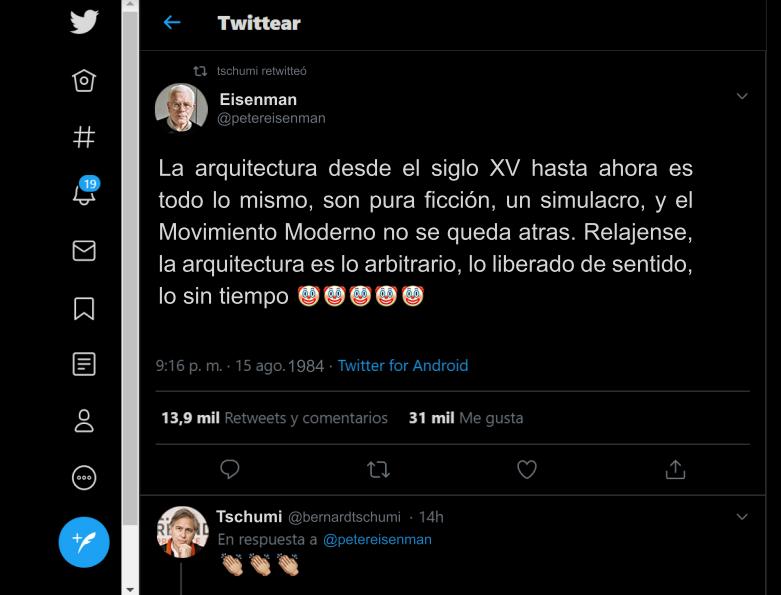
Task: Open Messages envelope icon
Action: point(84,250)
